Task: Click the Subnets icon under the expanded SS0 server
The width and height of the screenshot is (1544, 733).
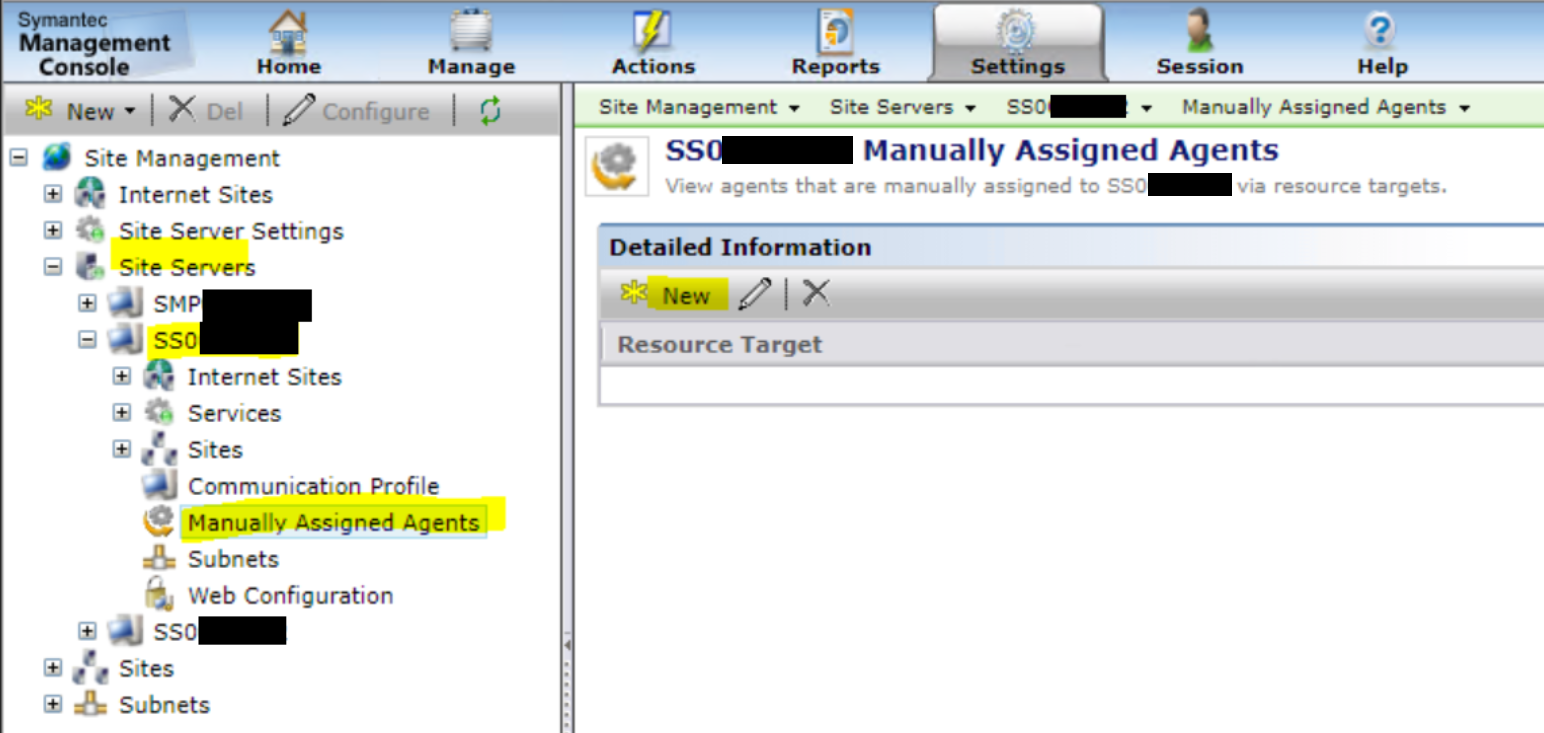Action: tap(159, 558)
